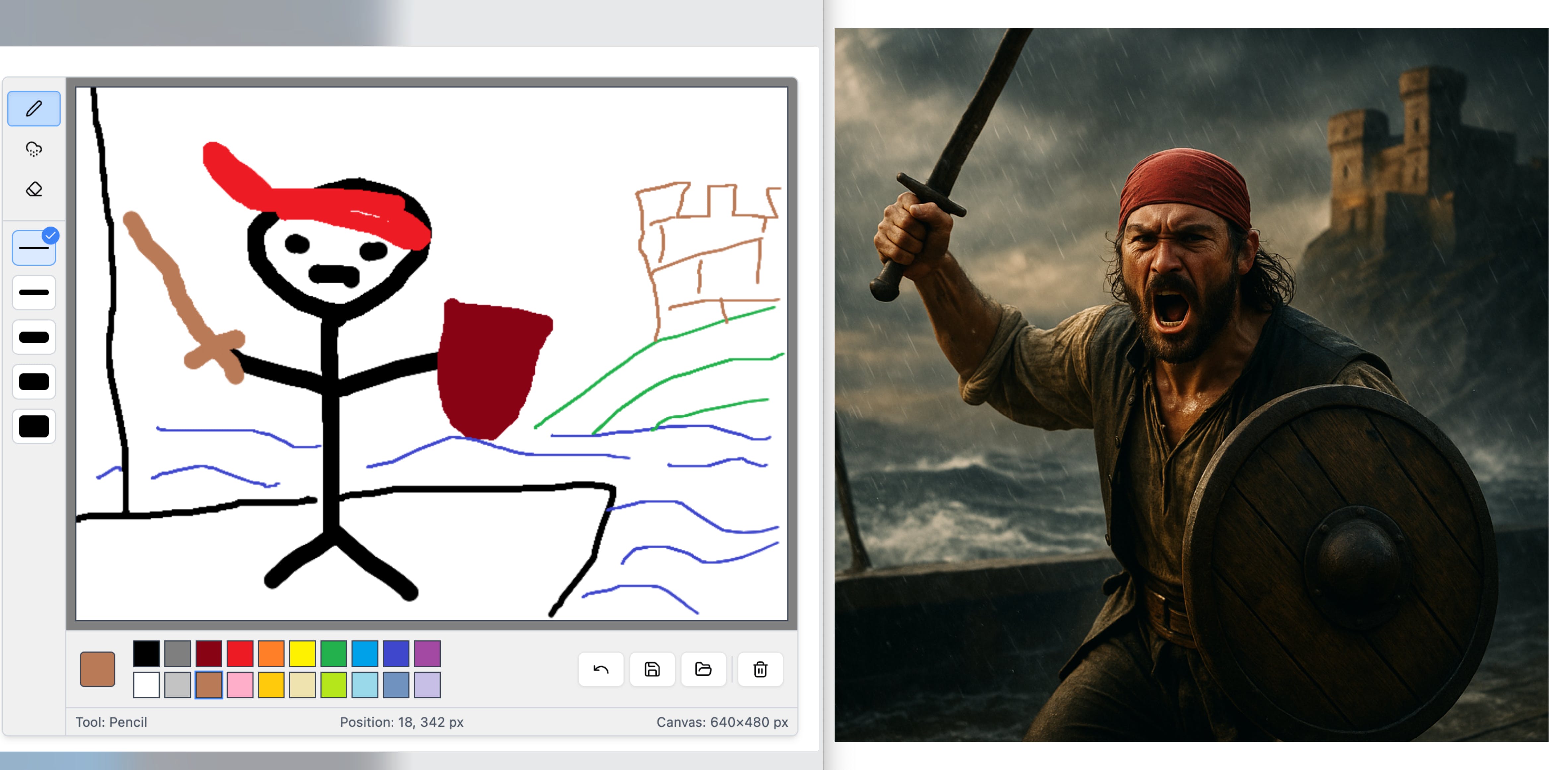Click the trash Clear canvas icon

[760, 669]
